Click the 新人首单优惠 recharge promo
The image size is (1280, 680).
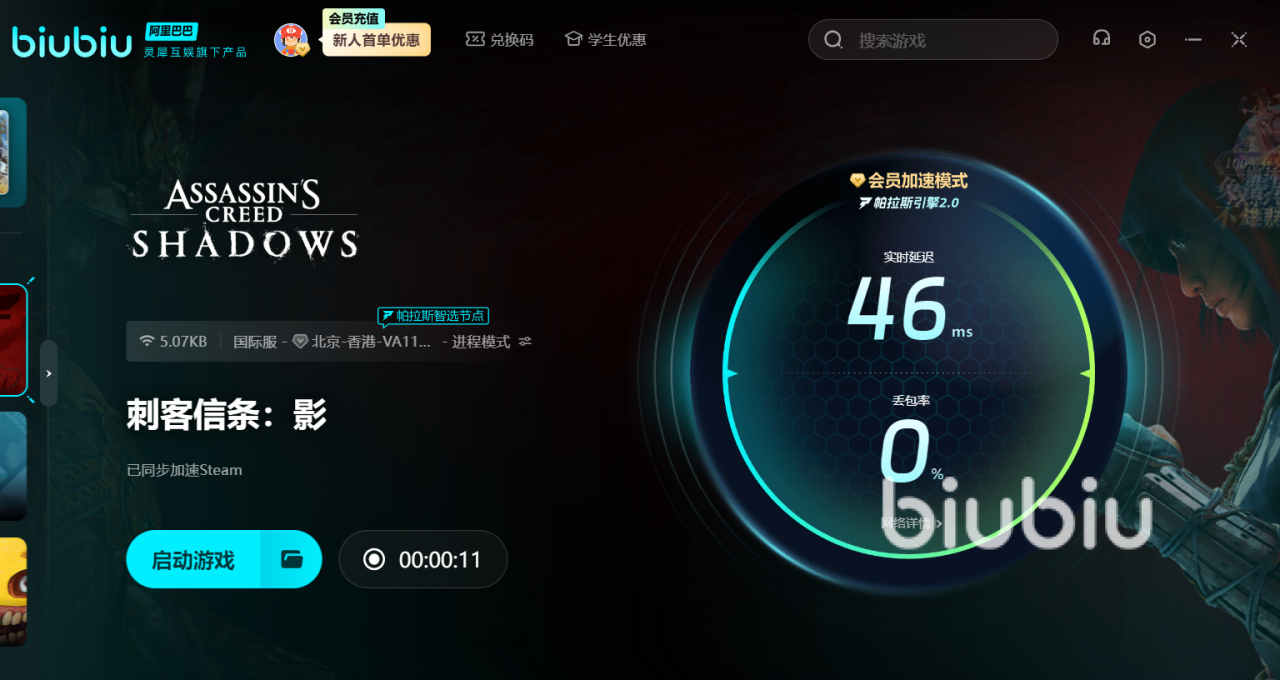pyautogui.click(x=376, y=41)
